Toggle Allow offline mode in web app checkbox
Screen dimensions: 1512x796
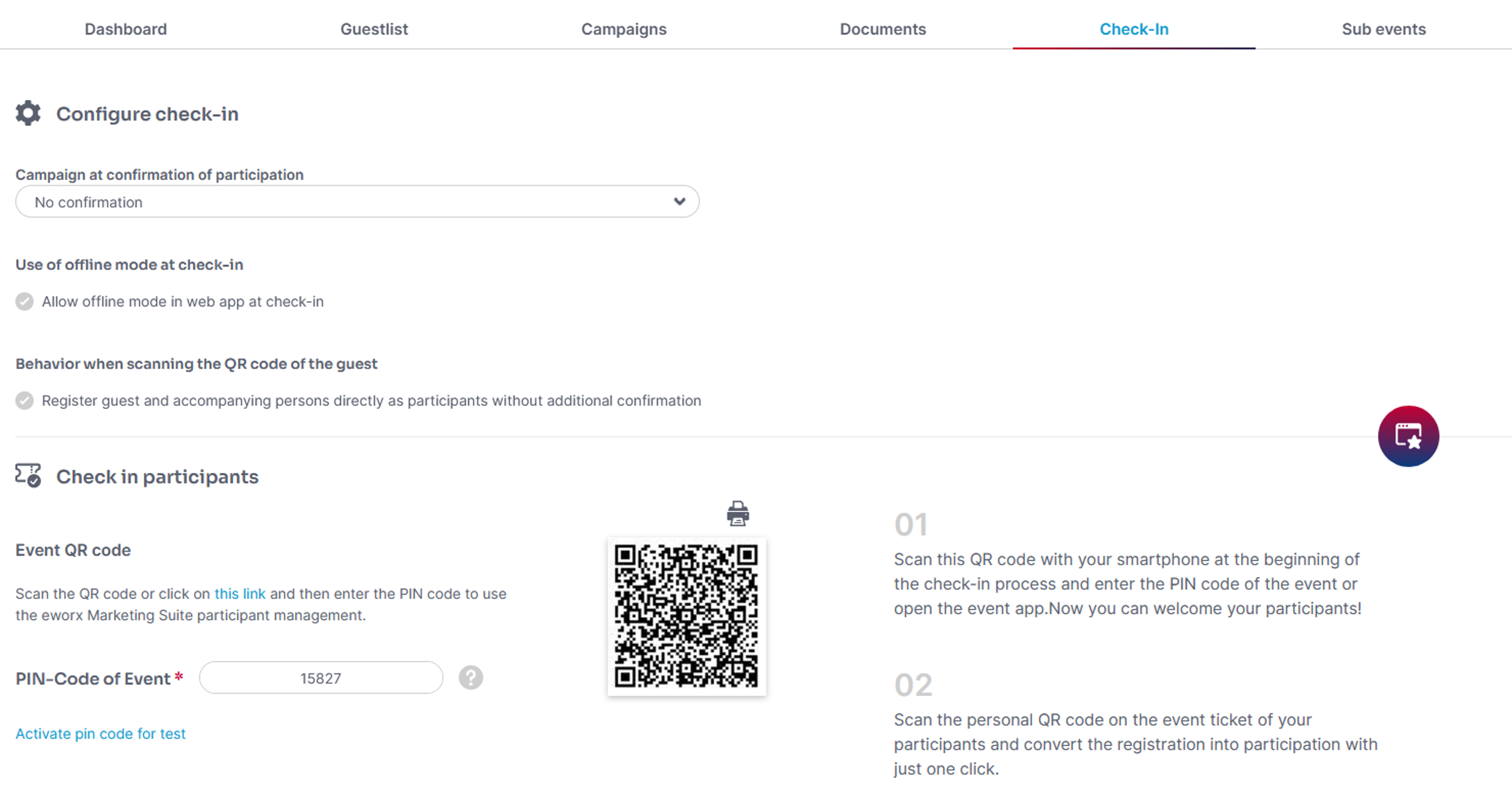tap(25, 302)
